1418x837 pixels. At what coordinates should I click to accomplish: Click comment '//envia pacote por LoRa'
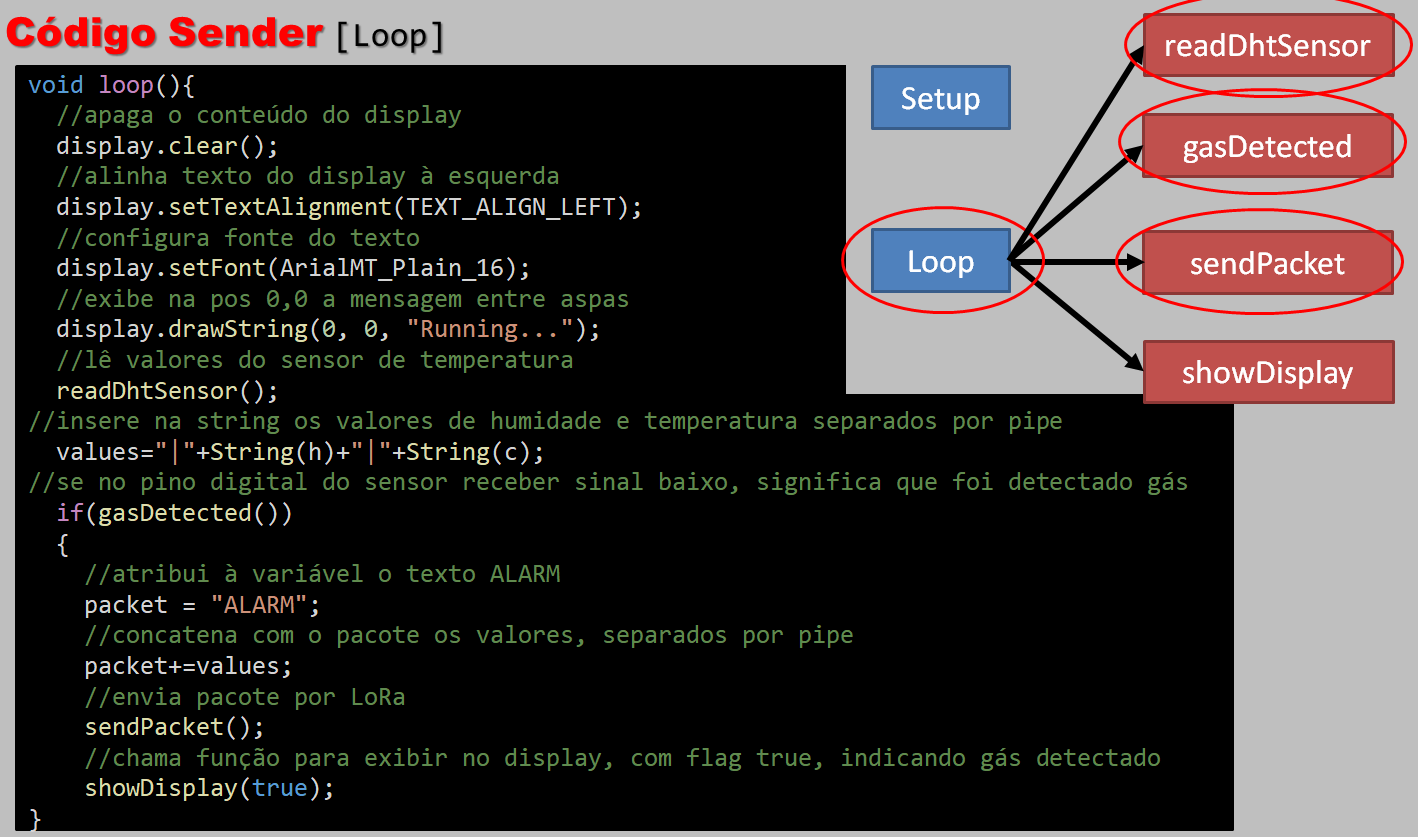click(x=245, y=697)
